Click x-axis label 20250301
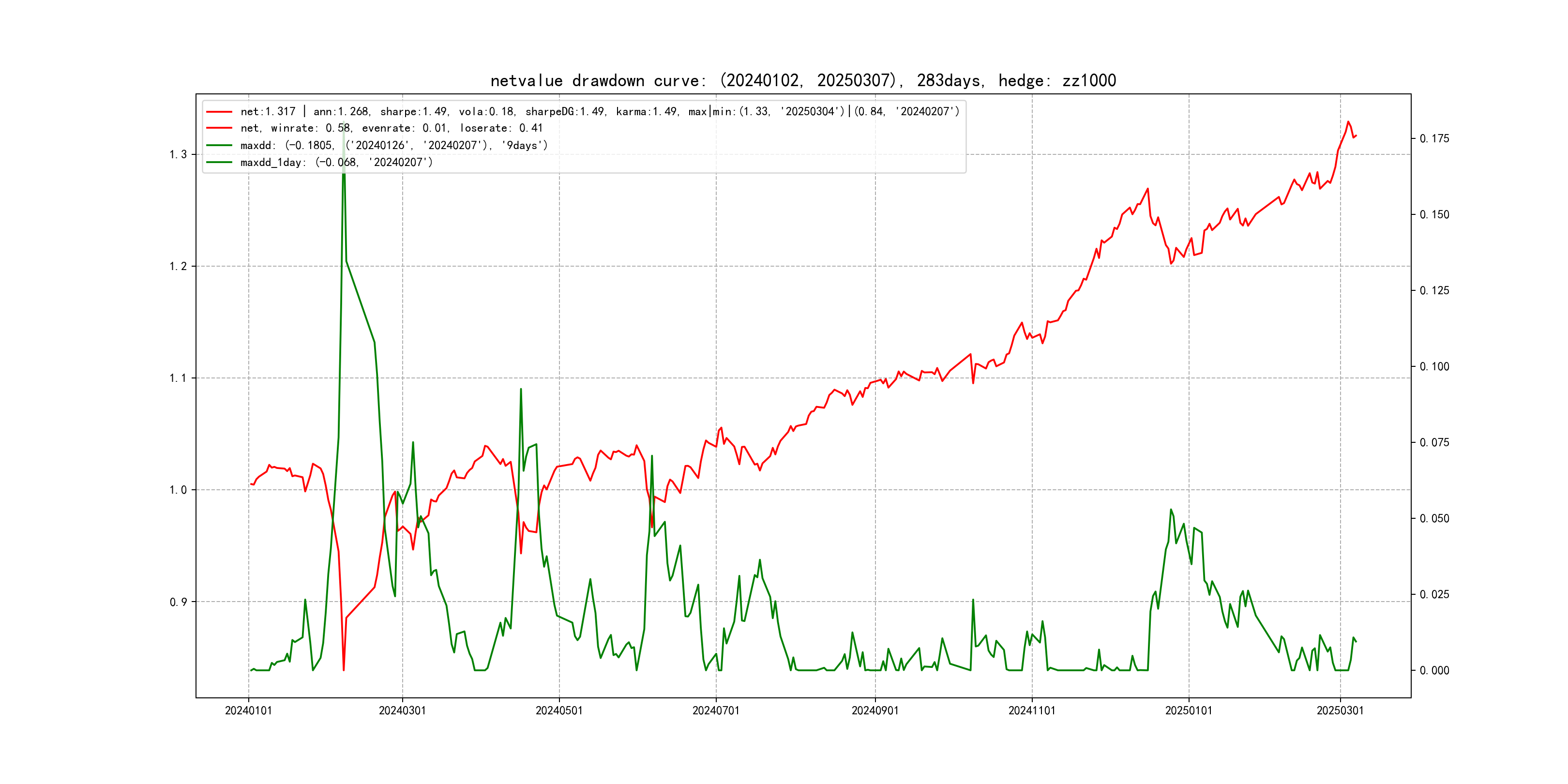The height and width of the screenshot is (784, 1568). coord(1340,711)
